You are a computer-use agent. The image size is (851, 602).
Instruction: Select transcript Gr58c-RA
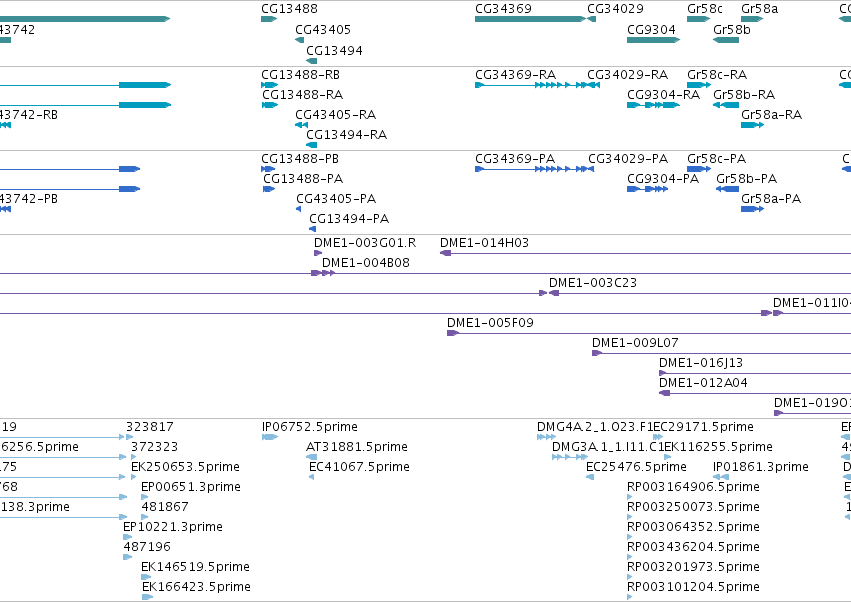coord(717,75)
